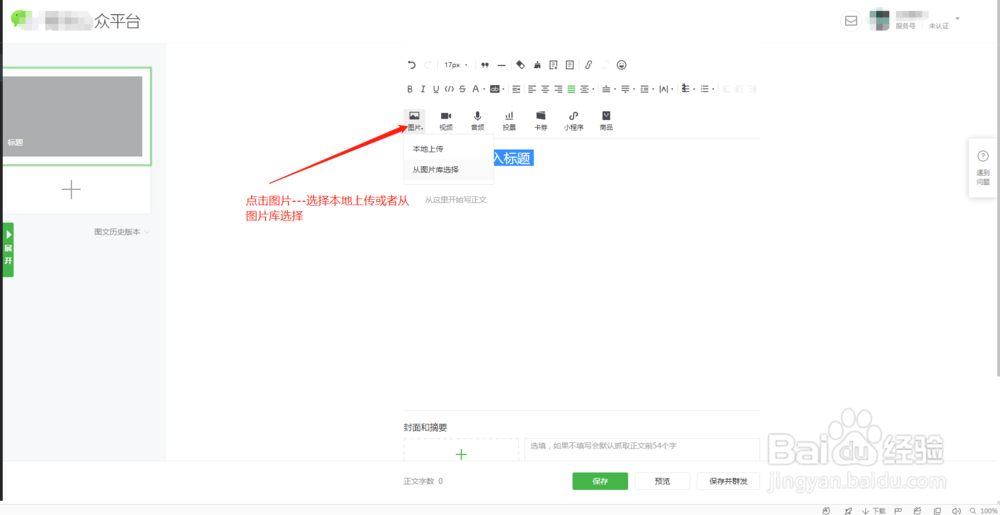
Task: Insert a blockquote with the quote icon
Action: pyautogui.click(x=485, y=65)
